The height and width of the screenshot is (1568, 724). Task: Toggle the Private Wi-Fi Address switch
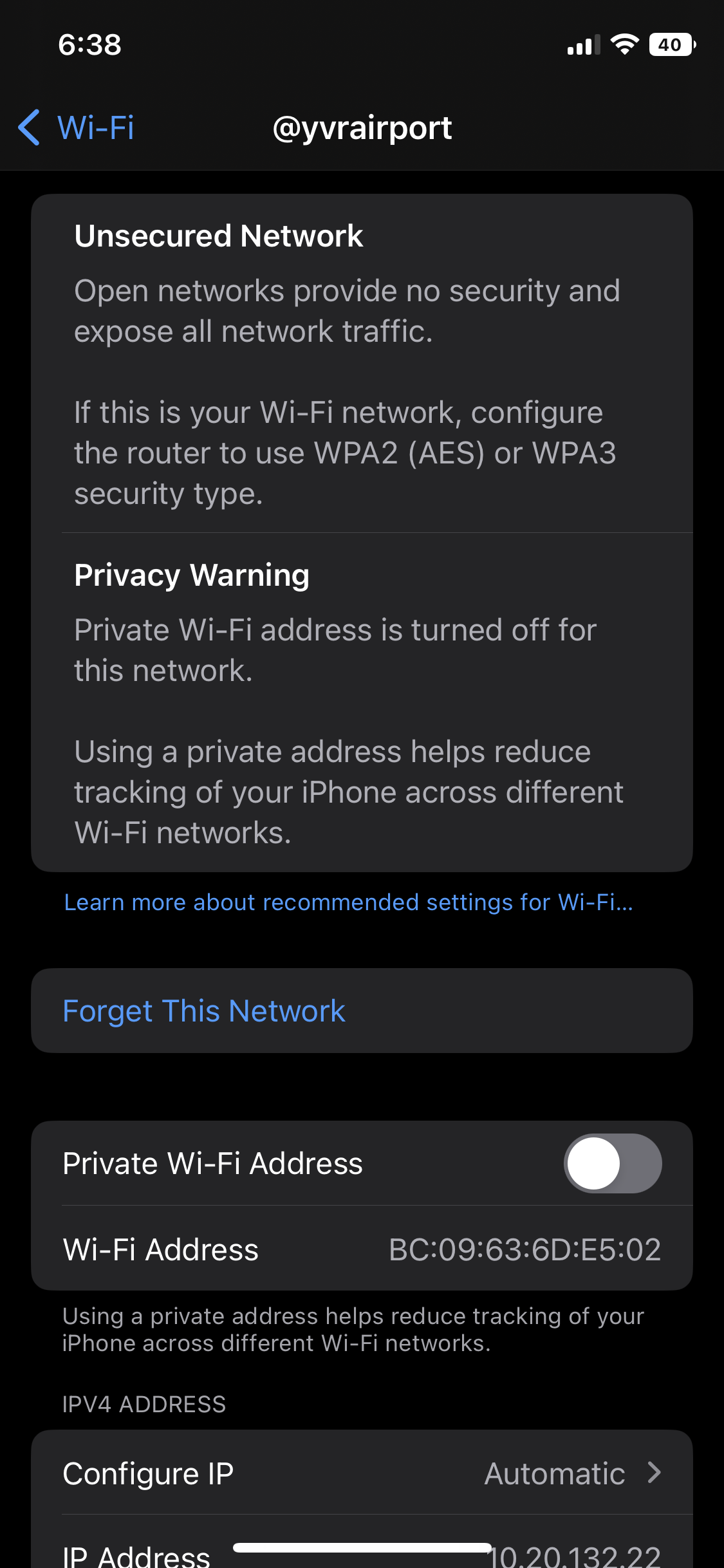pyautogui.click(x=613, y=1163)
